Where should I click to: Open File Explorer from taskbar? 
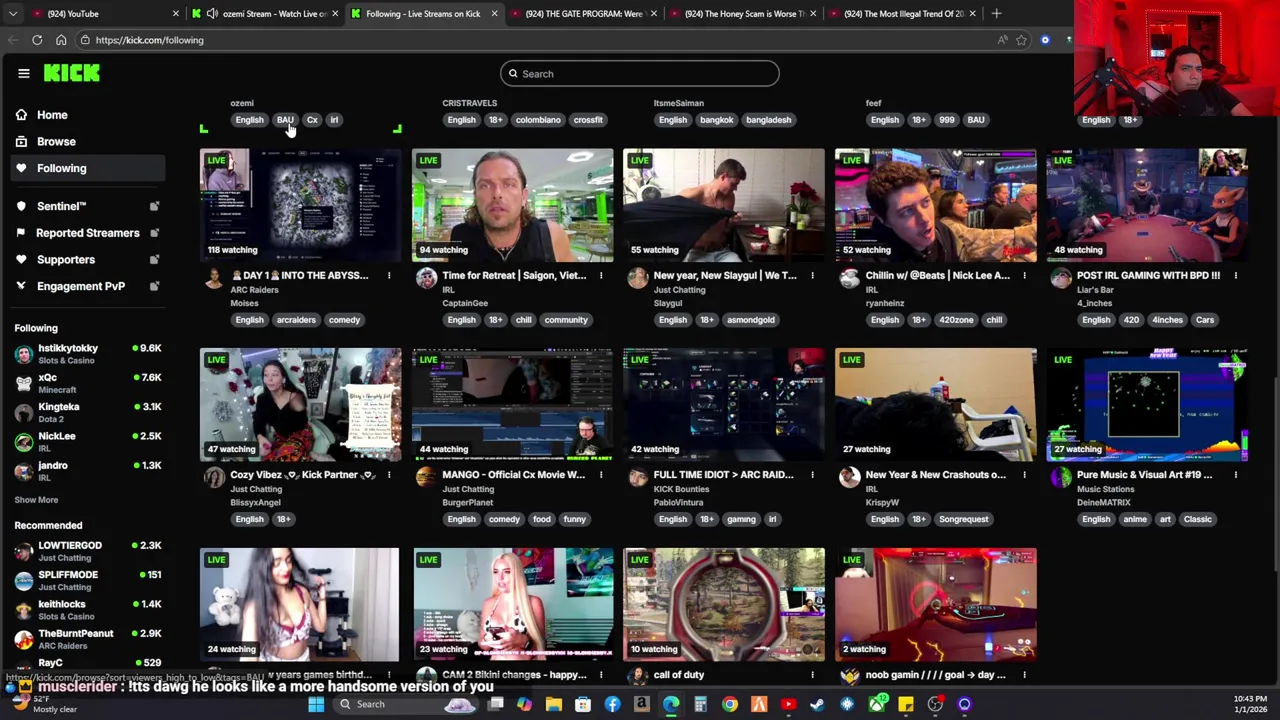coord(554,705)
